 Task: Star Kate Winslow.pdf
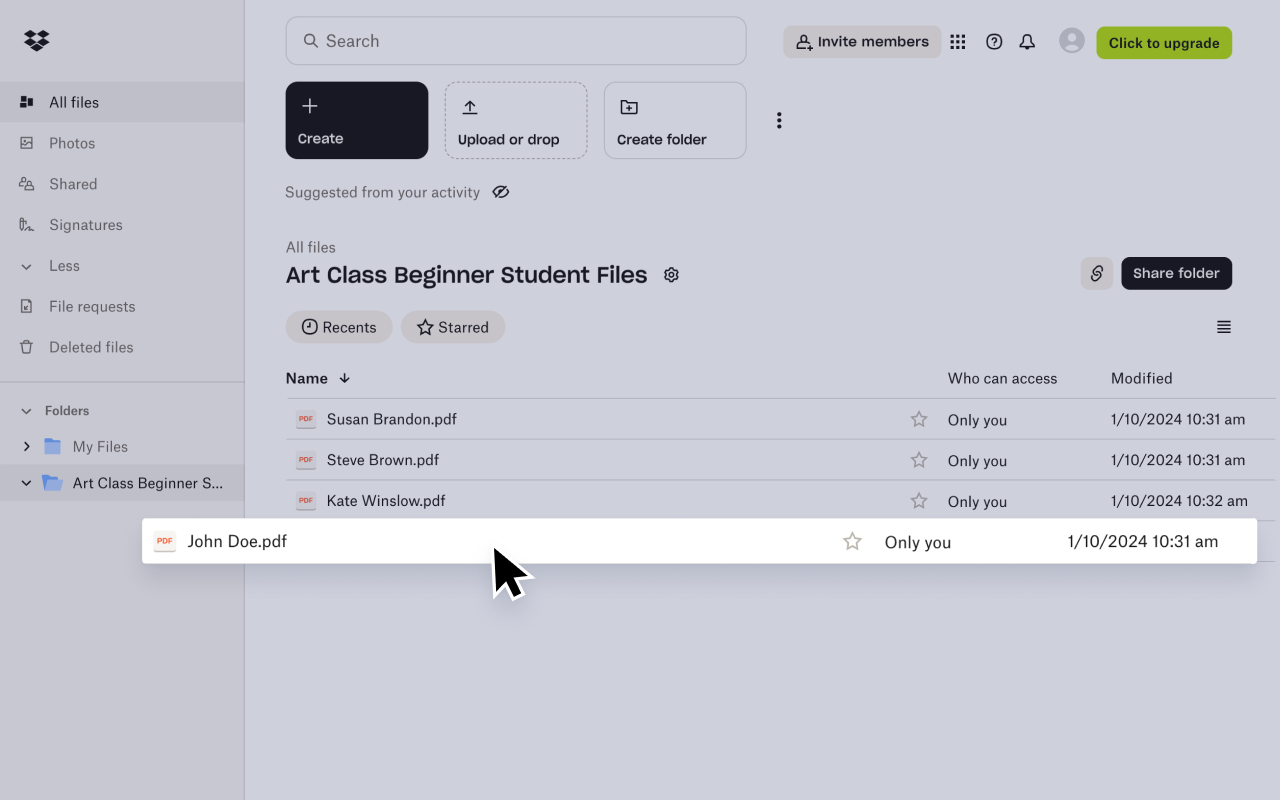coord(919,501)
